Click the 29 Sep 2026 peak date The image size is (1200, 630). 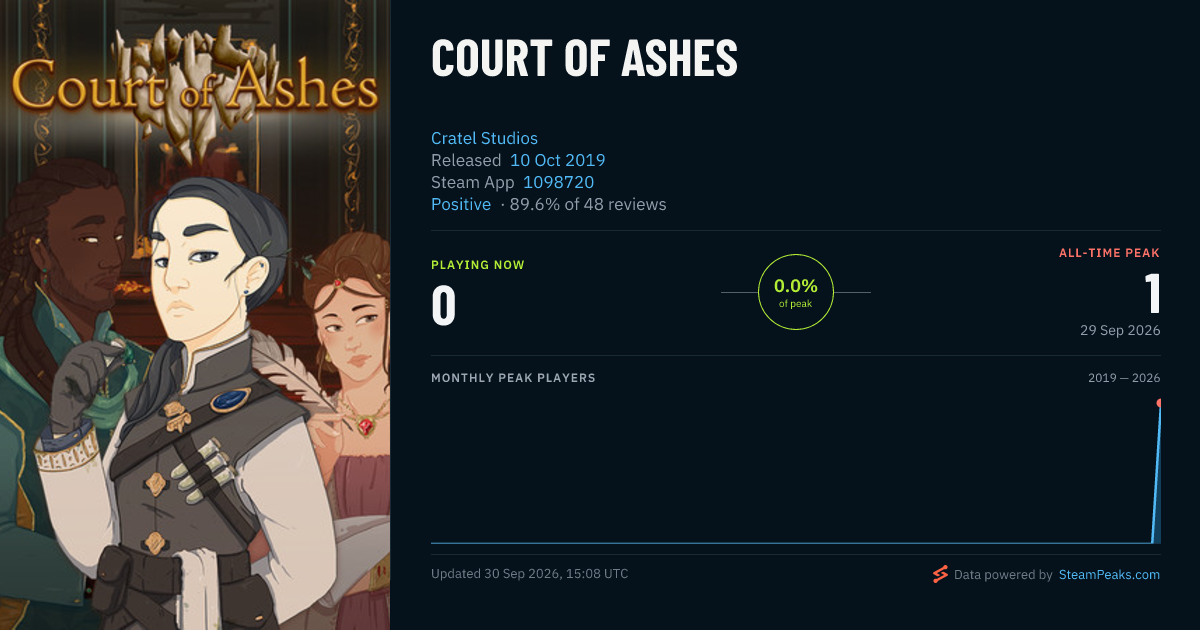pyautogui.click(x=1120, y=330)
